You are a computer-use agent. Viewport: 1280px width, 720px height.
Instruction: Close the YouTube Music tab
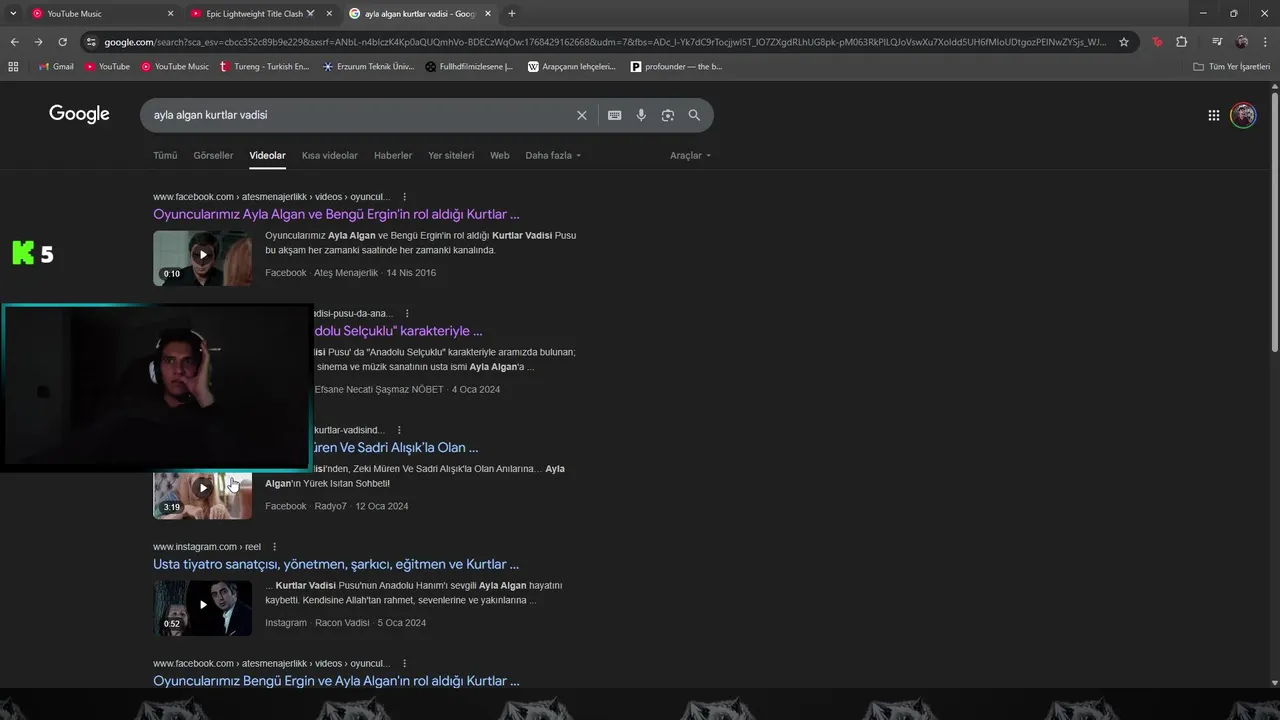tap(170, 14)
